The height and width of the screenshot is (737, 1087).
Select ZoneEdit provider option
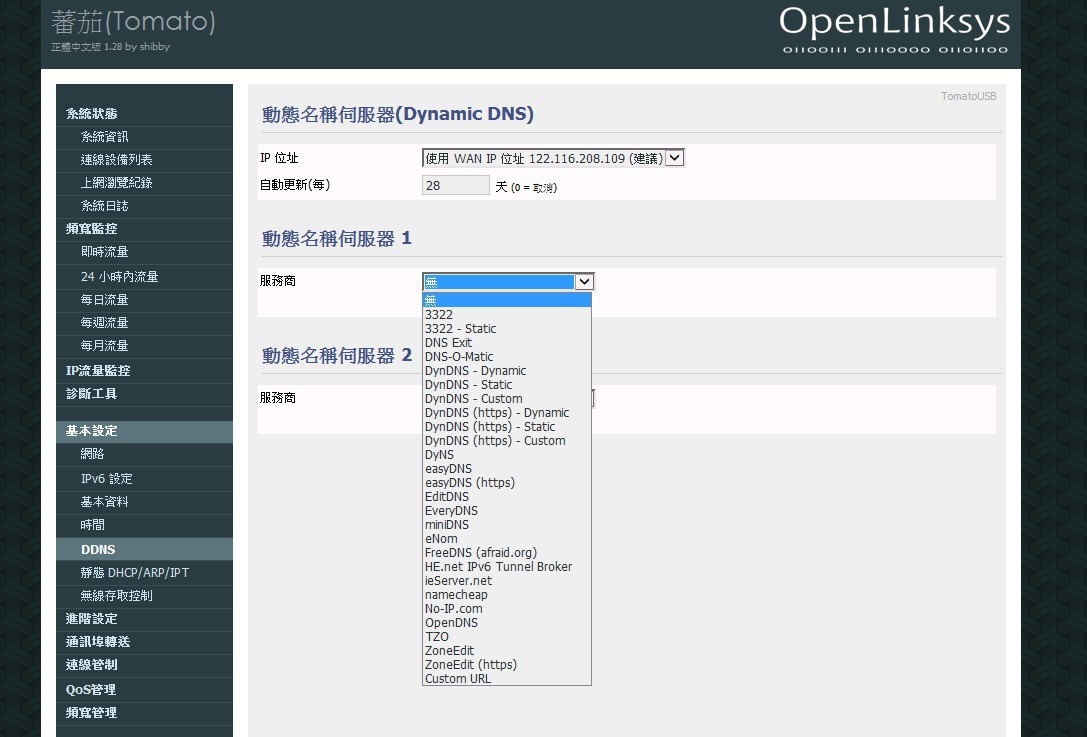point(507,651)
